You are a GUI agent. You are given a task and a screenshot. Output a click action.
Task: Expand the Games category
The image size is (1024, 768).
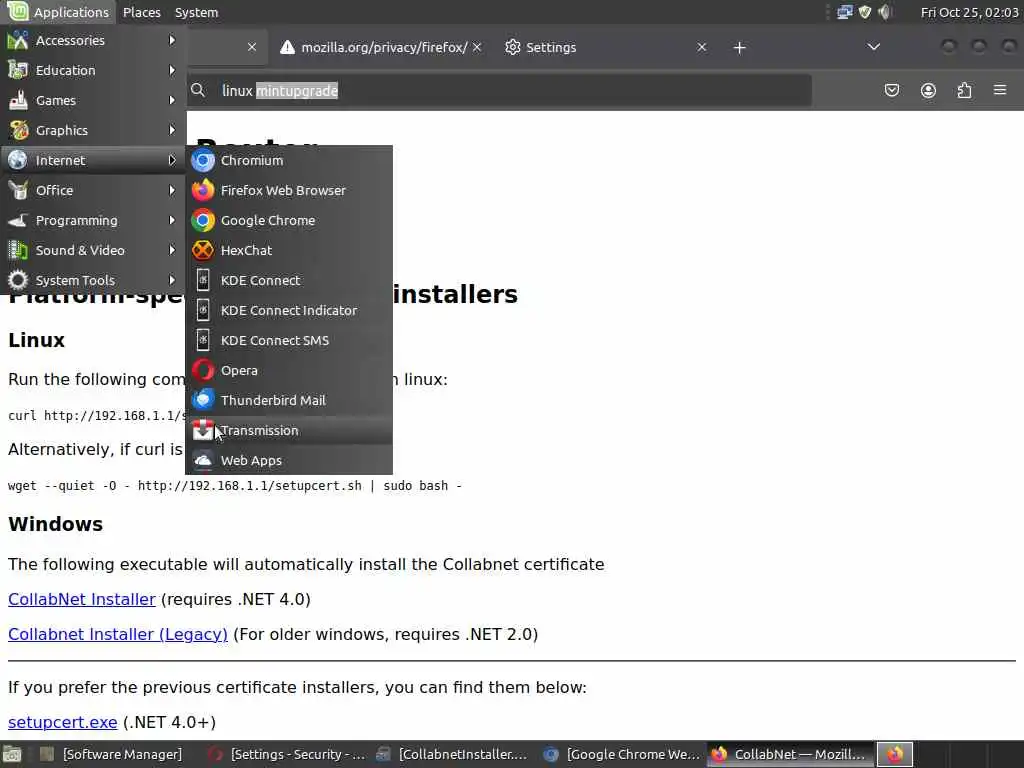point(93,100)
